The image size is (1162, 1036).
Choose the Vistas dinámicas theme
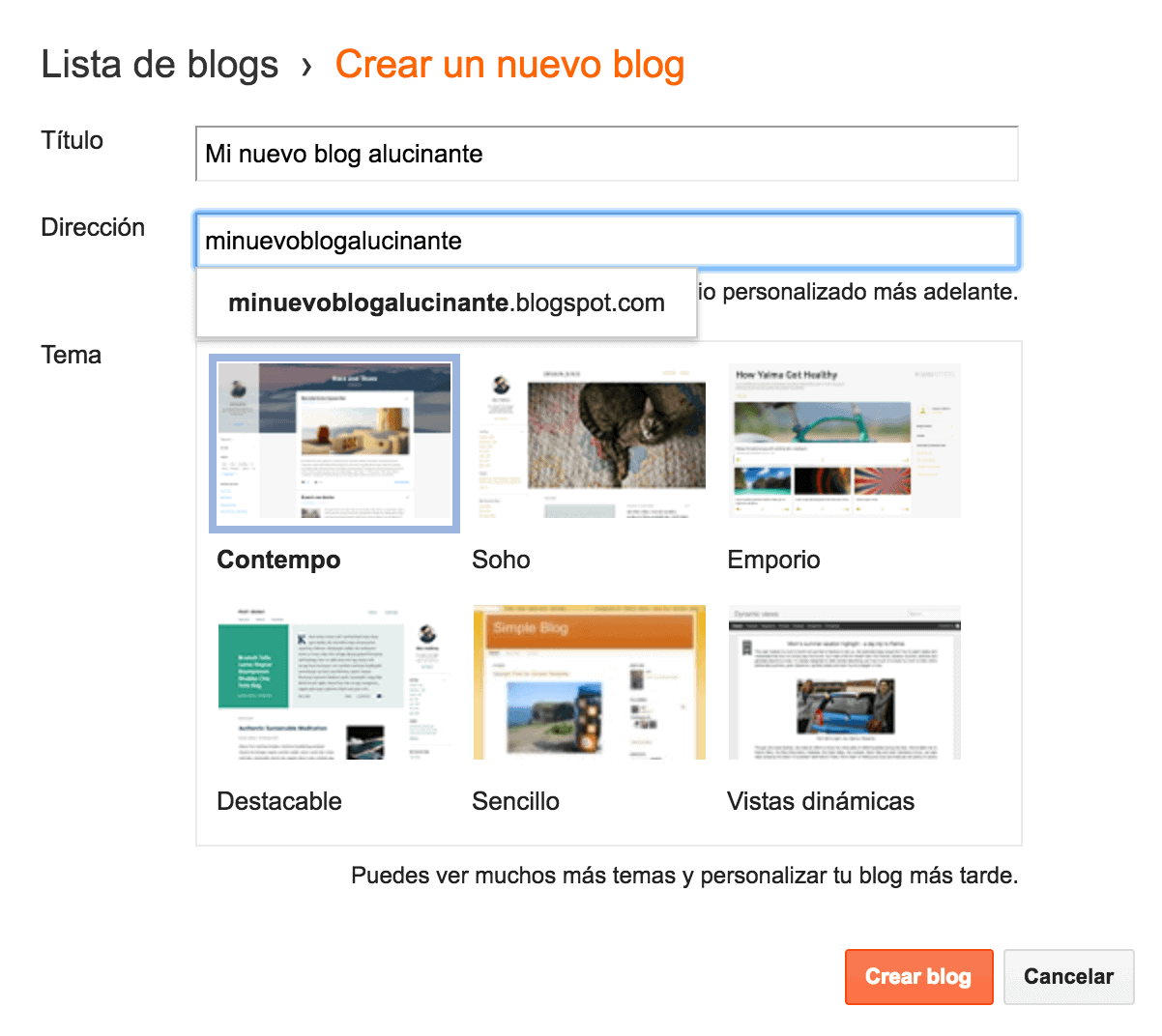844,681
